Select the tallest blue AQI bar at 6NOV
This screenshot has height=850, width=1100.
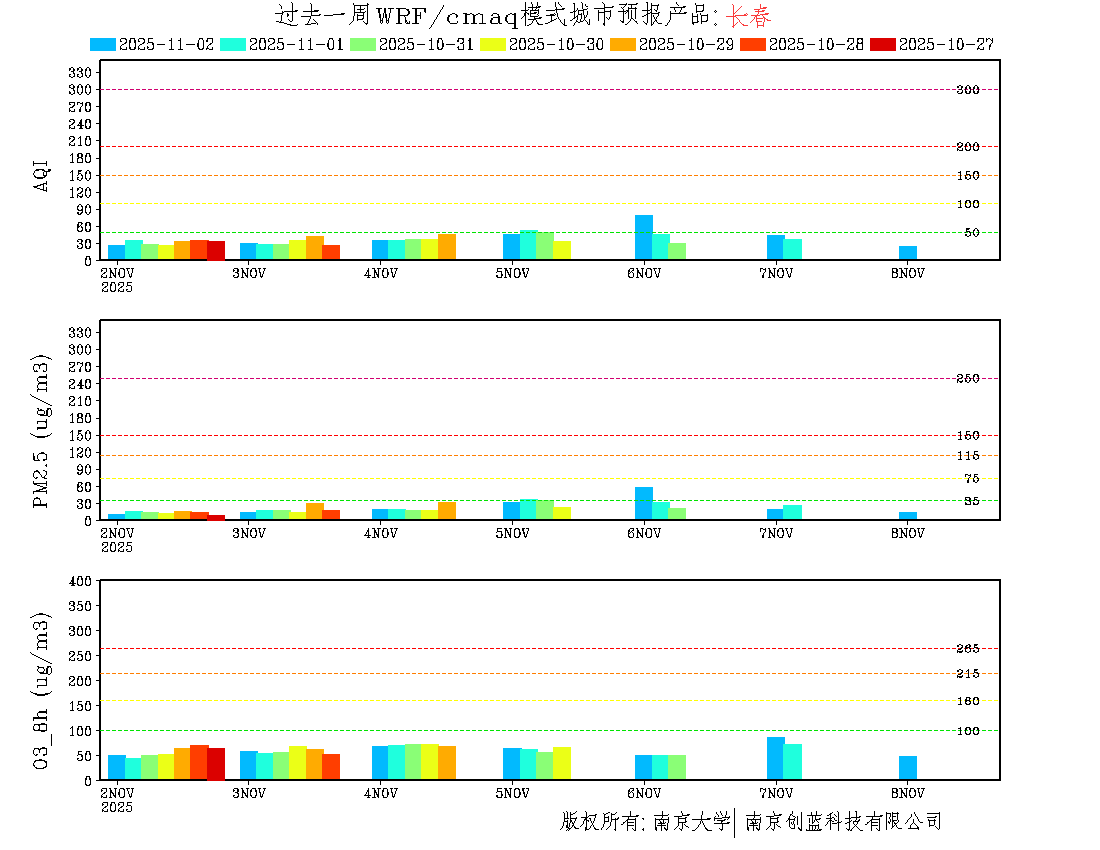[x=644, y=238]
